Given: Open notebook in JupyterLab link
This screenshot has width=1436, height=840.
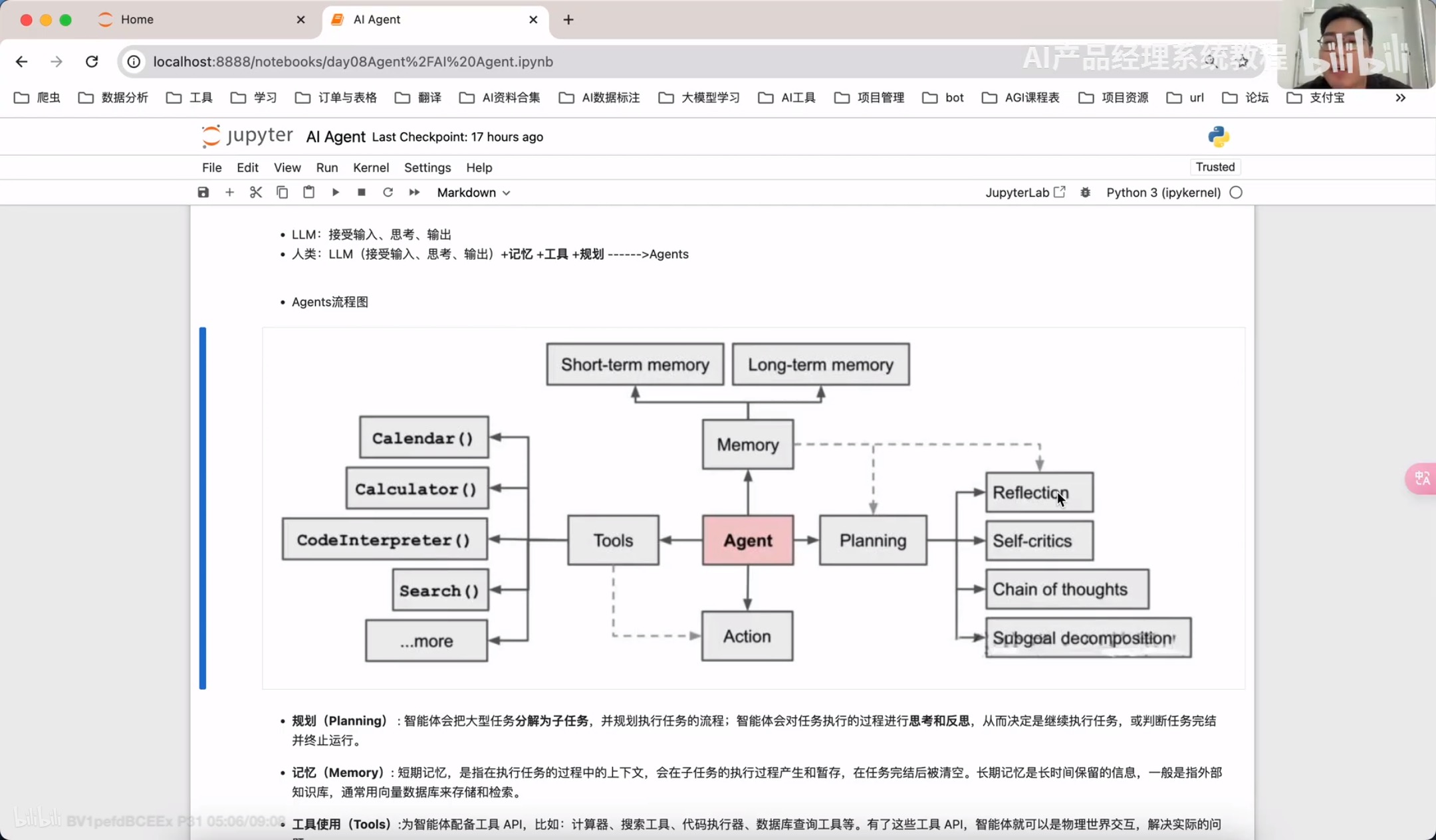Looking at the screenshot, I should click(1024, 193).
